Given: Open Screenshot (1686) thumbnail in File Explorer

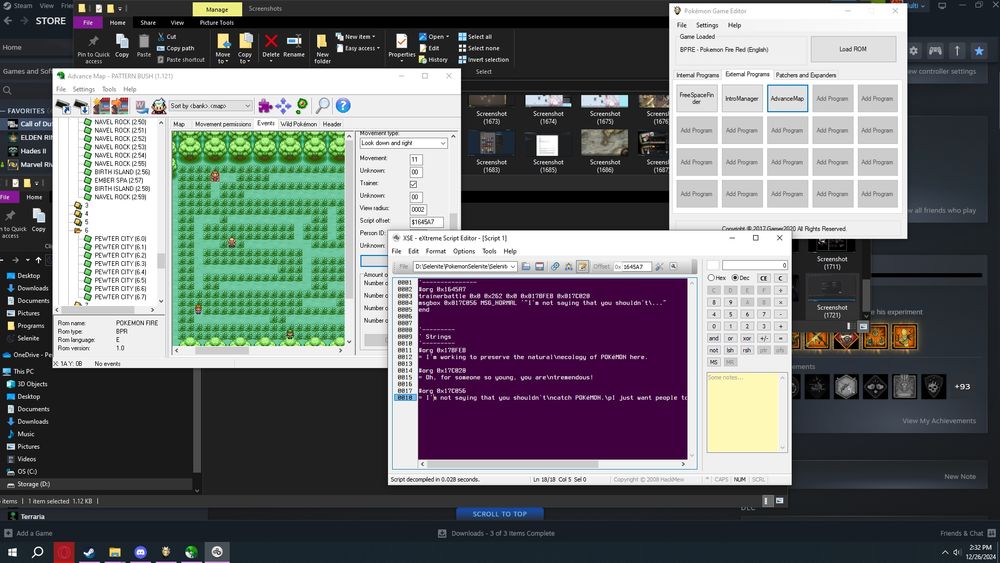Looking at the screenshot, I should tap(605, 152).
